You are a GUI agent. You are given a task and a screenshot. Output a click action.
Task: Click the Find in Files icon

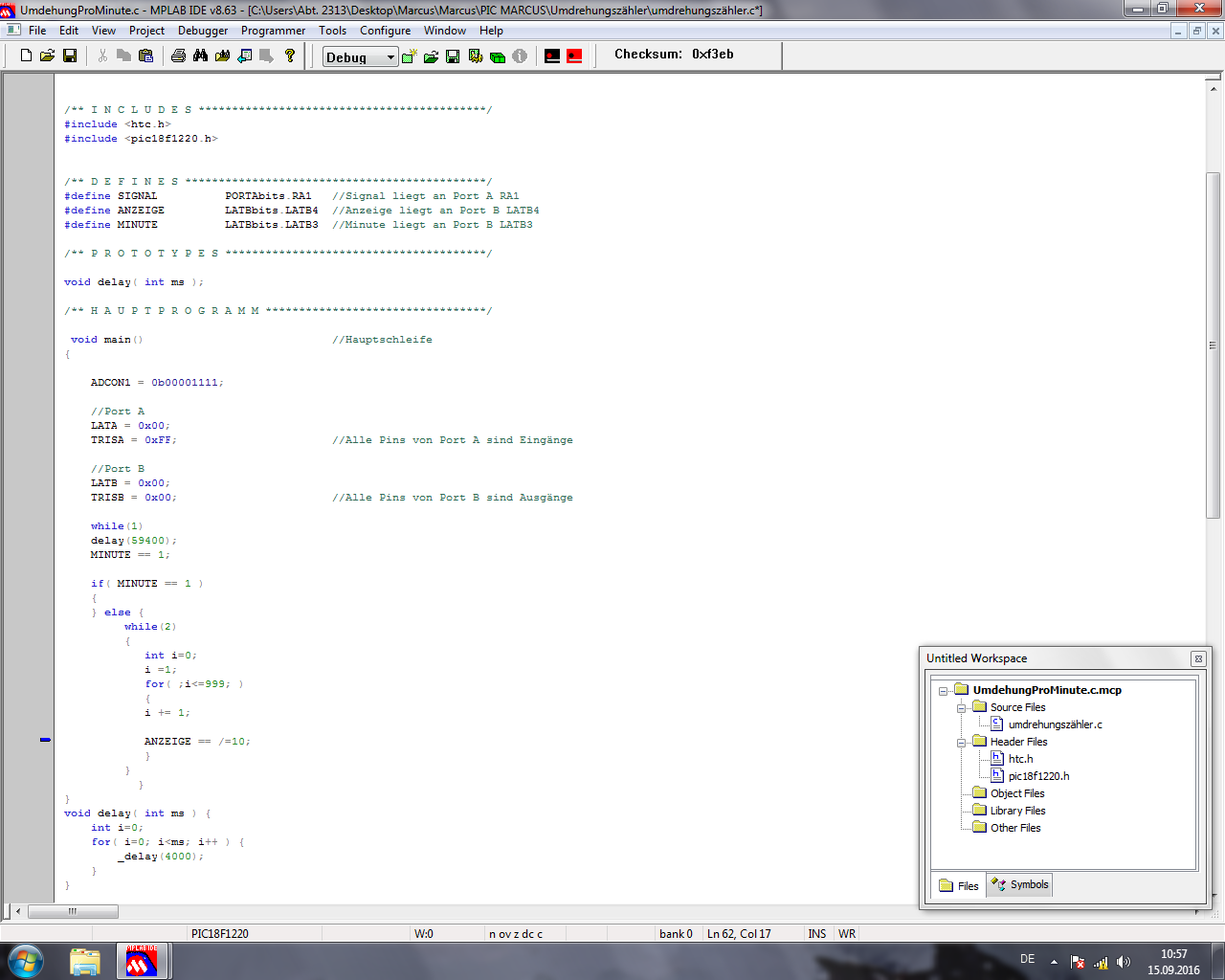tap(222, 56)
